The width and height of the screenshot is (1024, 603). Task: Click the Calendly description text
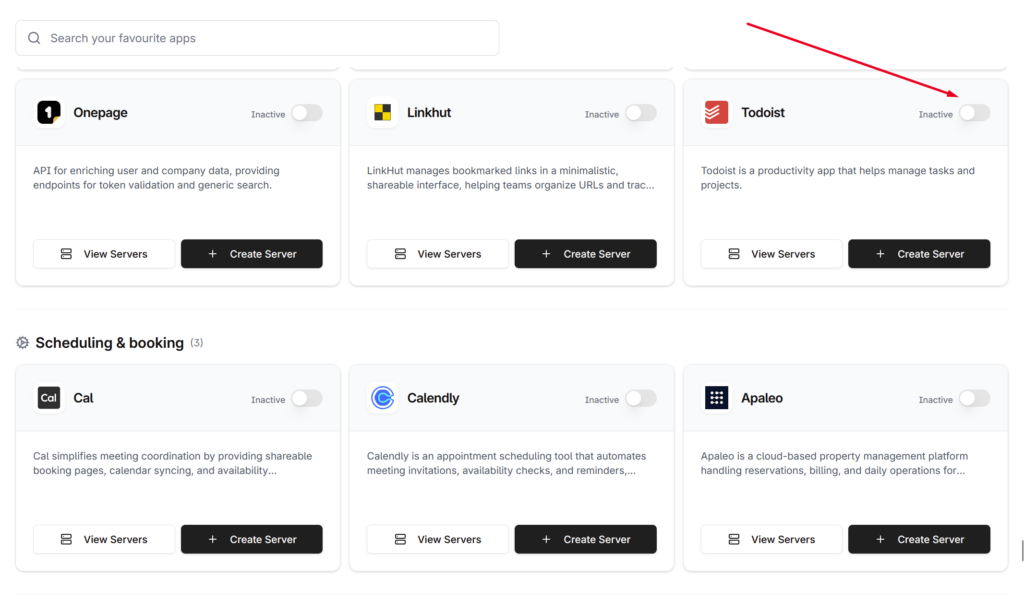[x=506, y=463]
